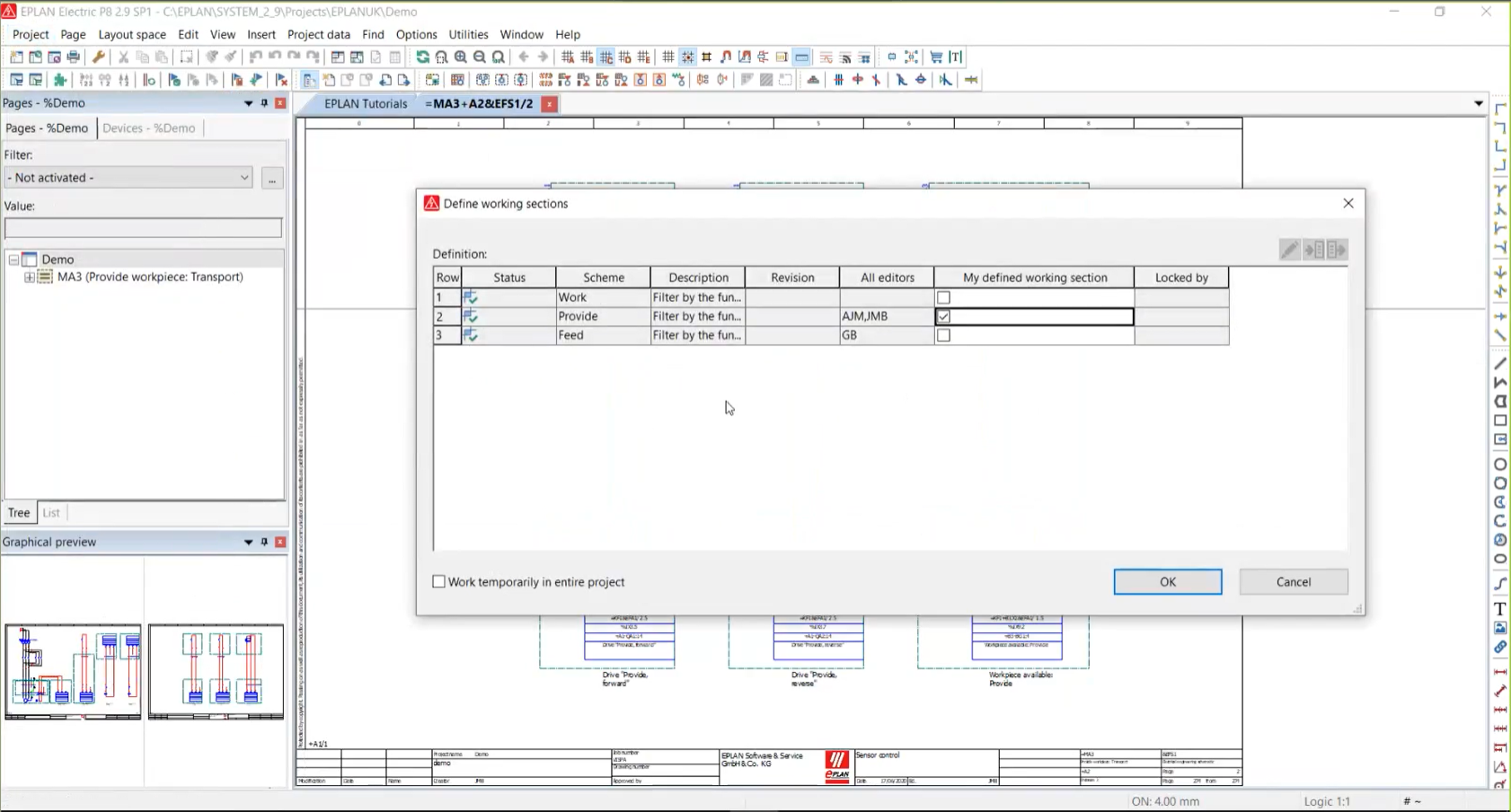Select the Rectangle drawing tool
This screenshot has width=1511, height=812.
tap(1499, 420)
